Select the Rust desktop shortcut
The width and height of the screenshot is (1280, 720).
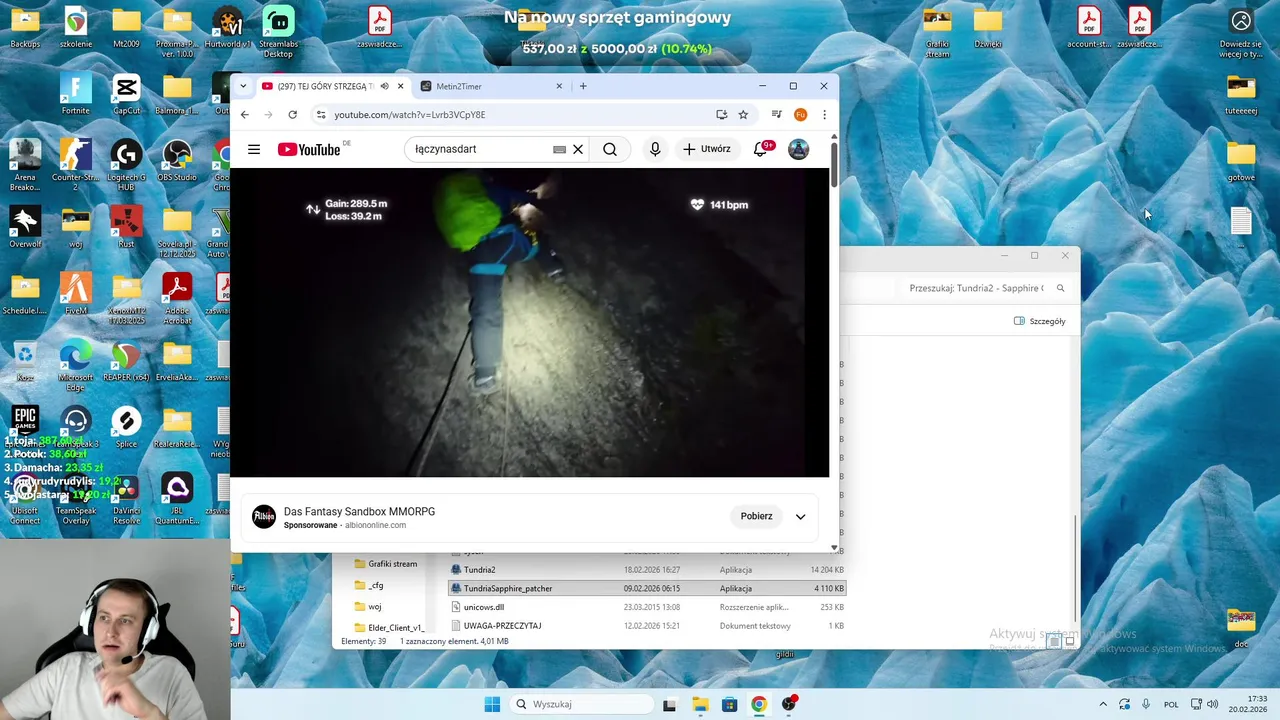point(127,227)
